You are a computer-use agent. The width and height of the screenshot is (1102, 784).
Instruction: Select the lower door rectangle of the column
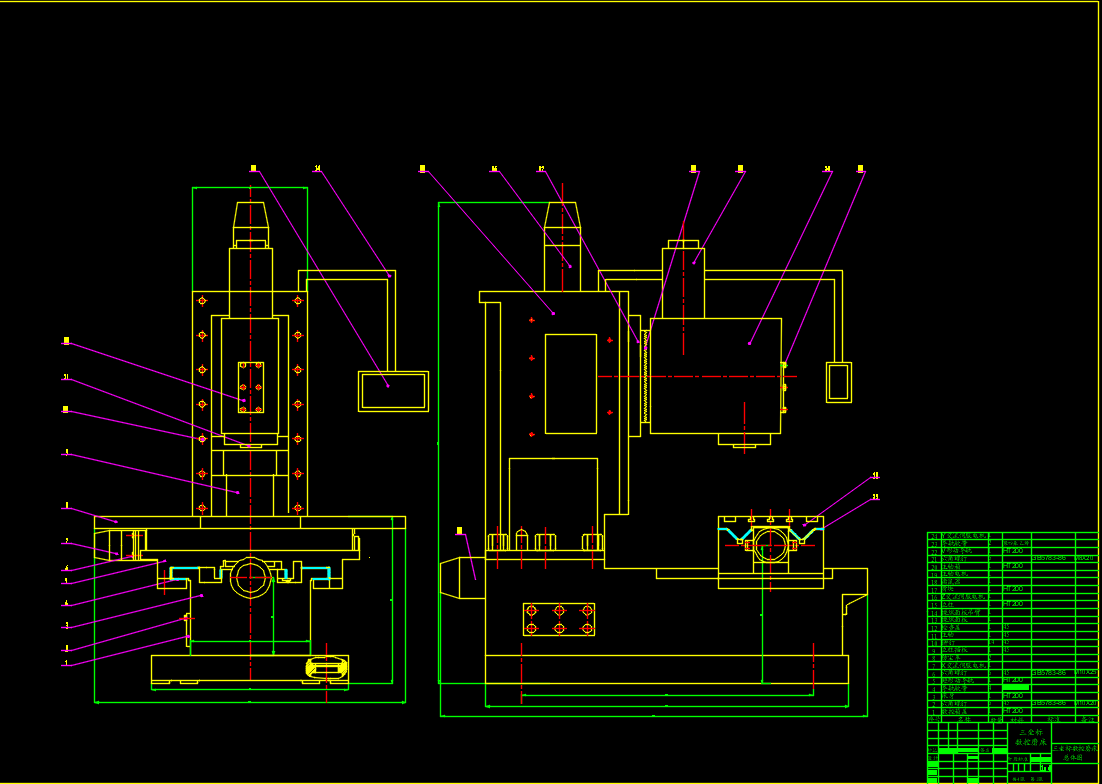click(x=553, y=504)
